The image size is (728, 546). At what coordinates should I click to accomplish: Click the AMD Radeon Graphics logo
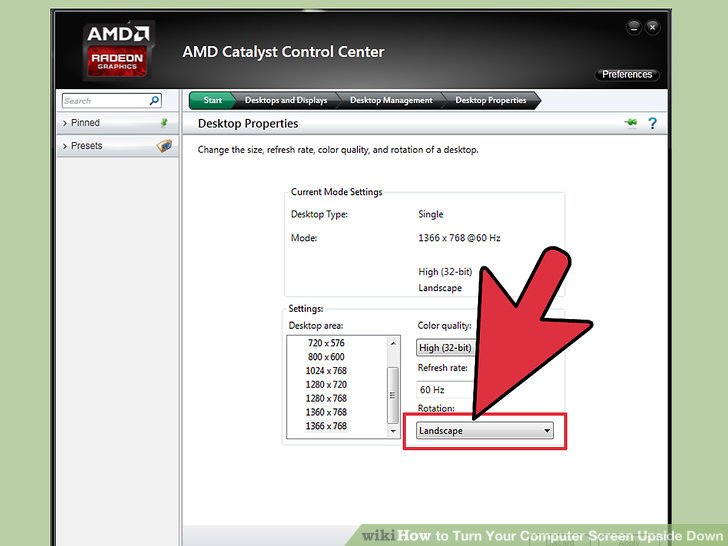coord(118,51)
